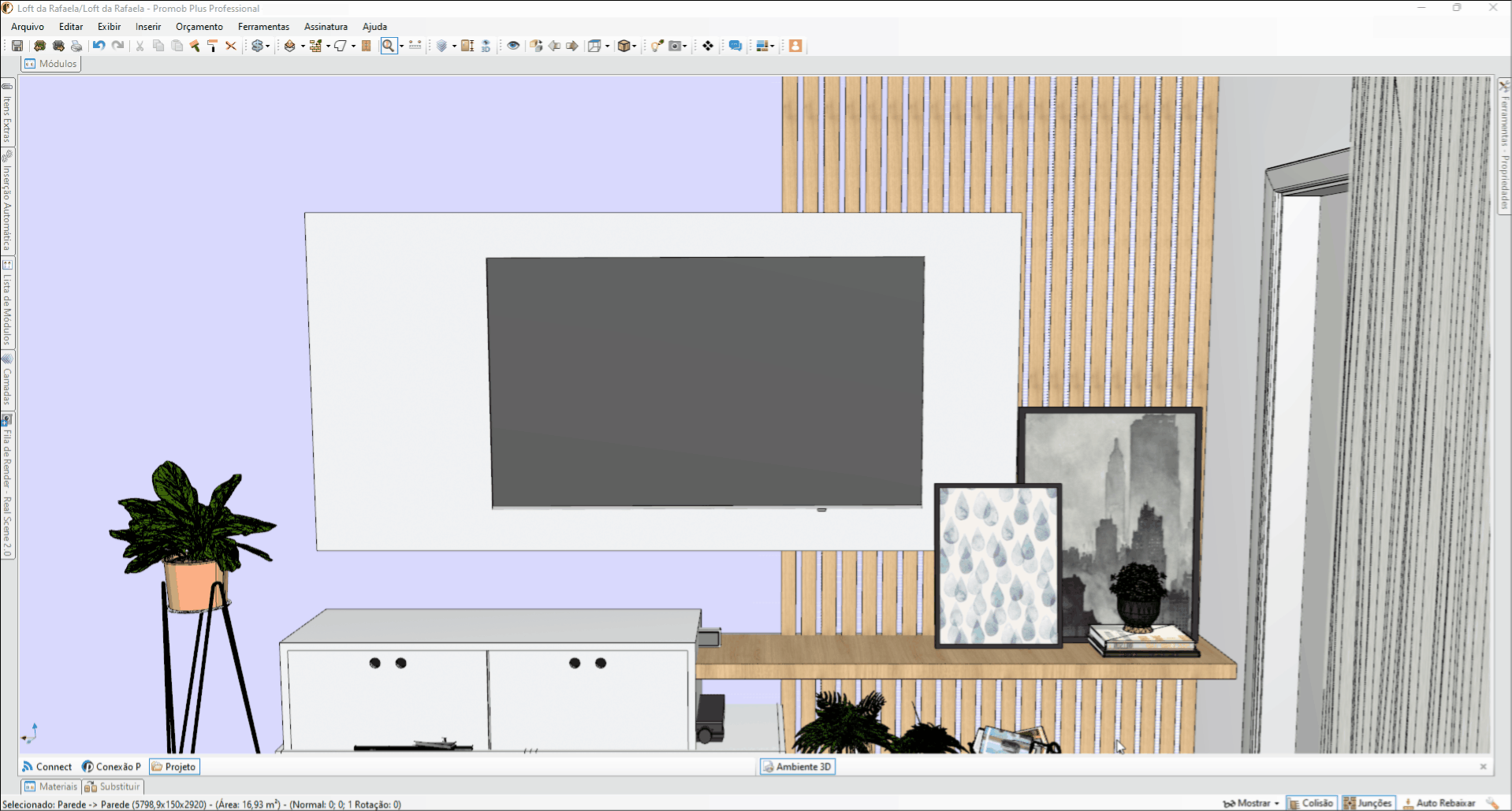Click the orange user profile icon
The height and width of the screenshot is (811, 1512).
[x=795, y=46]
